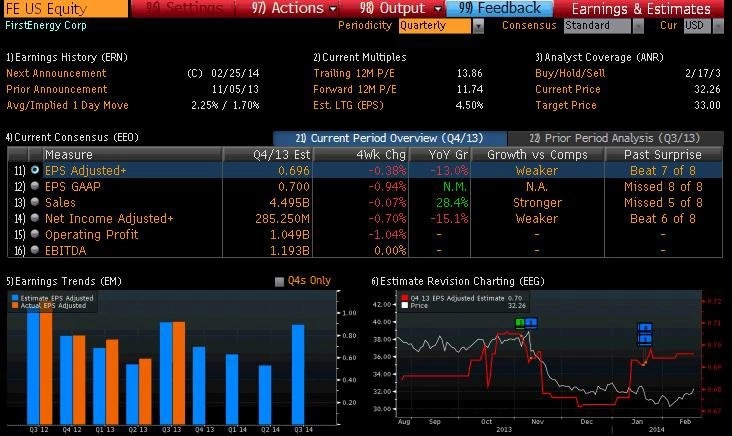Click the red Q4 13 EPS Estimate legend swatch
Viewport: 732px width, 436px height.
[x=404, y=298]
